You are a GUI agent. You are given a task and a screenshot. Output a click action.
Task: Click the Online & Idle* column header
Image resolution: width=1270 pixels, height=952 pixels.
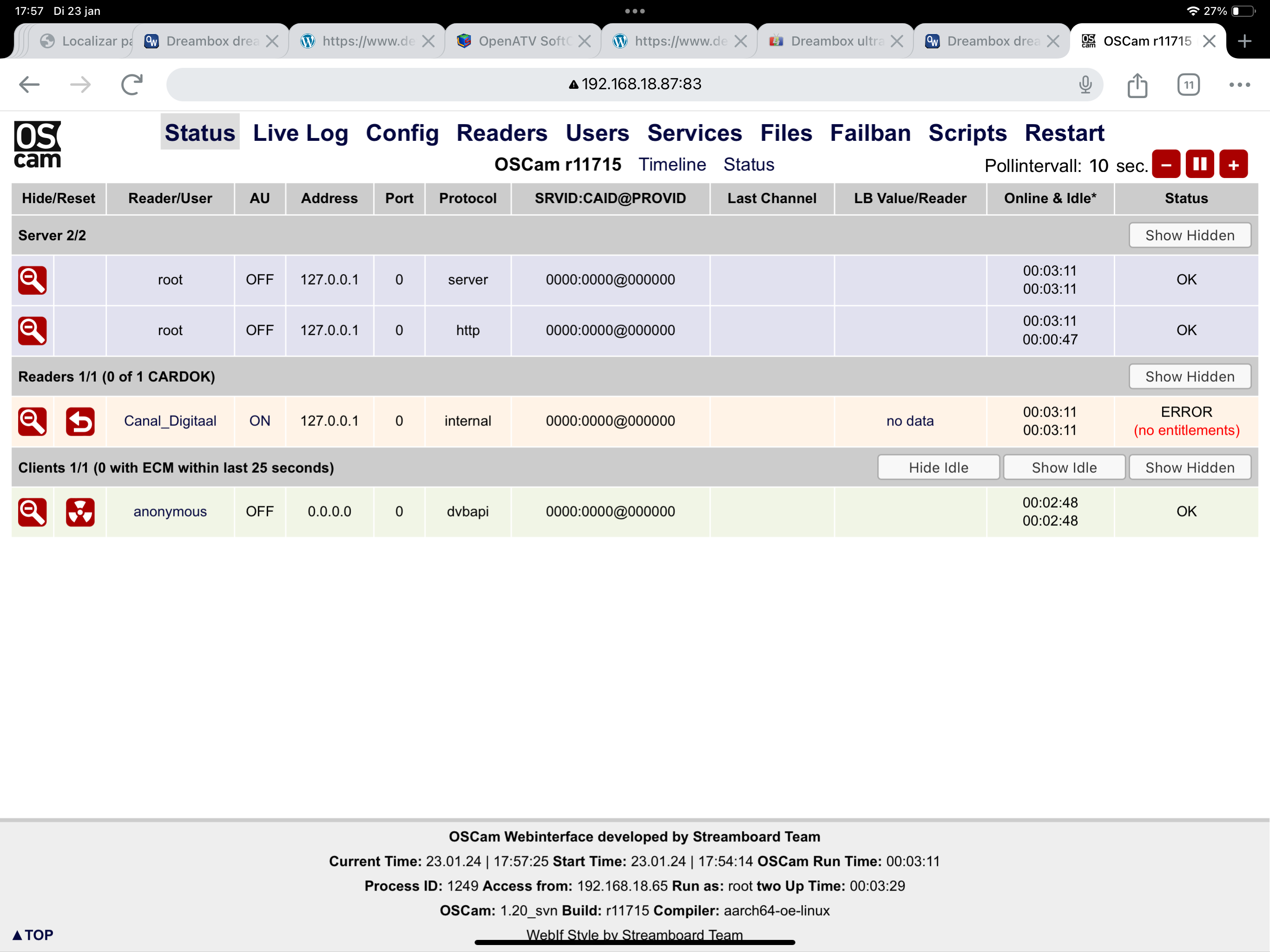(1050, 198)
